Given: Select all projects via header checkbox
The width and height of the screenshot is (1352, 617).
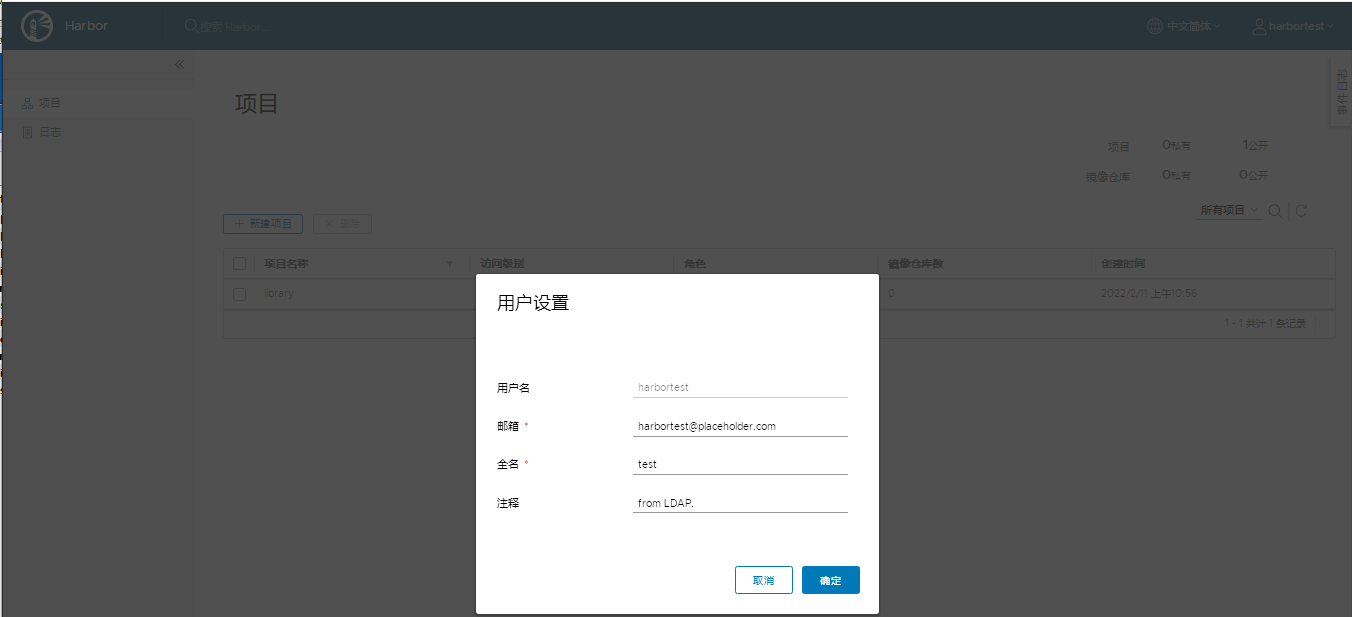Looking at the screenshot, I should 239,264.
